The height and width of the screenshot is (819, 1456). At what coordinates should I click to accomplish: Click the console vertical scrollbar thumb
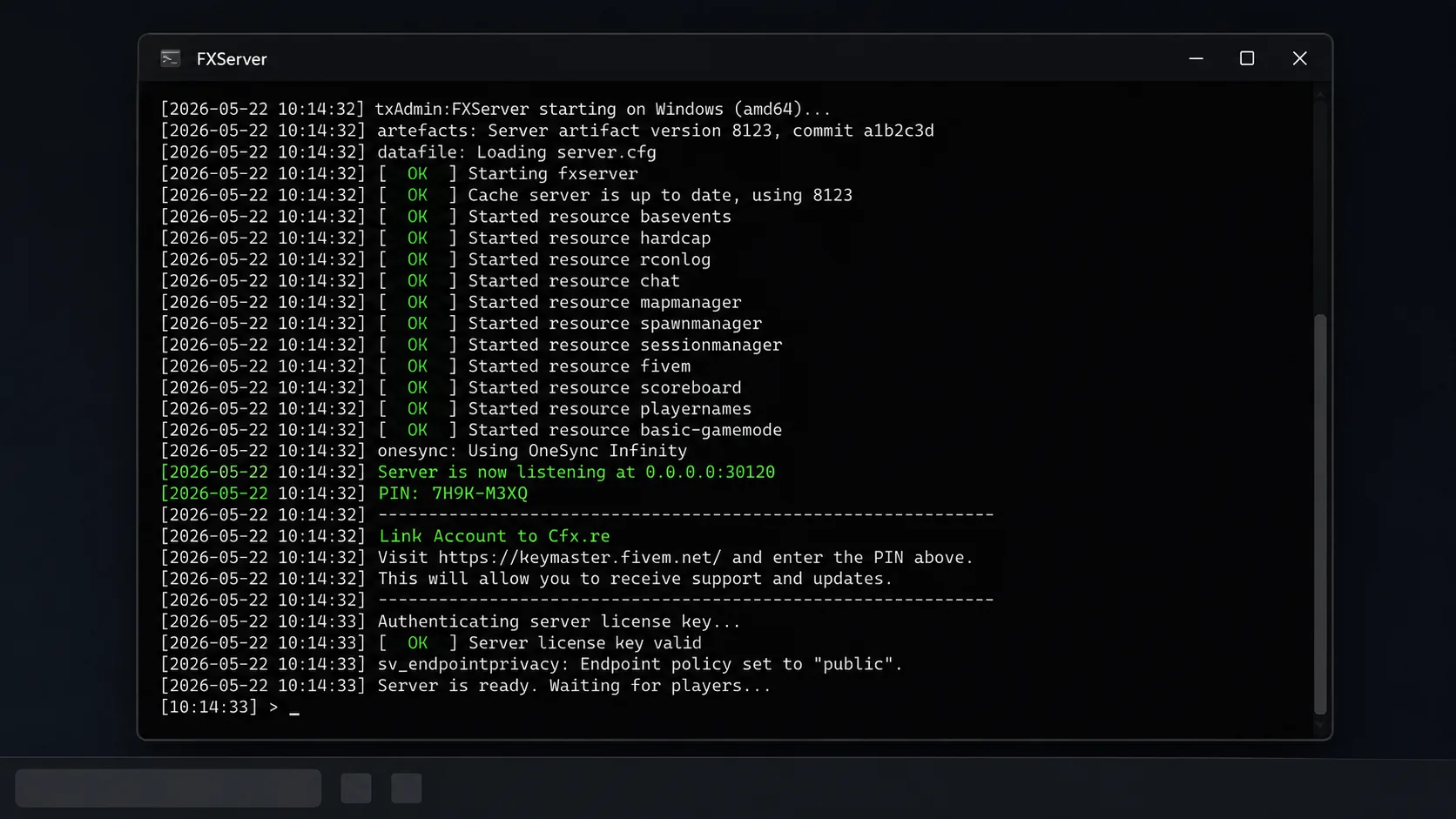(x=1320, y=514)
